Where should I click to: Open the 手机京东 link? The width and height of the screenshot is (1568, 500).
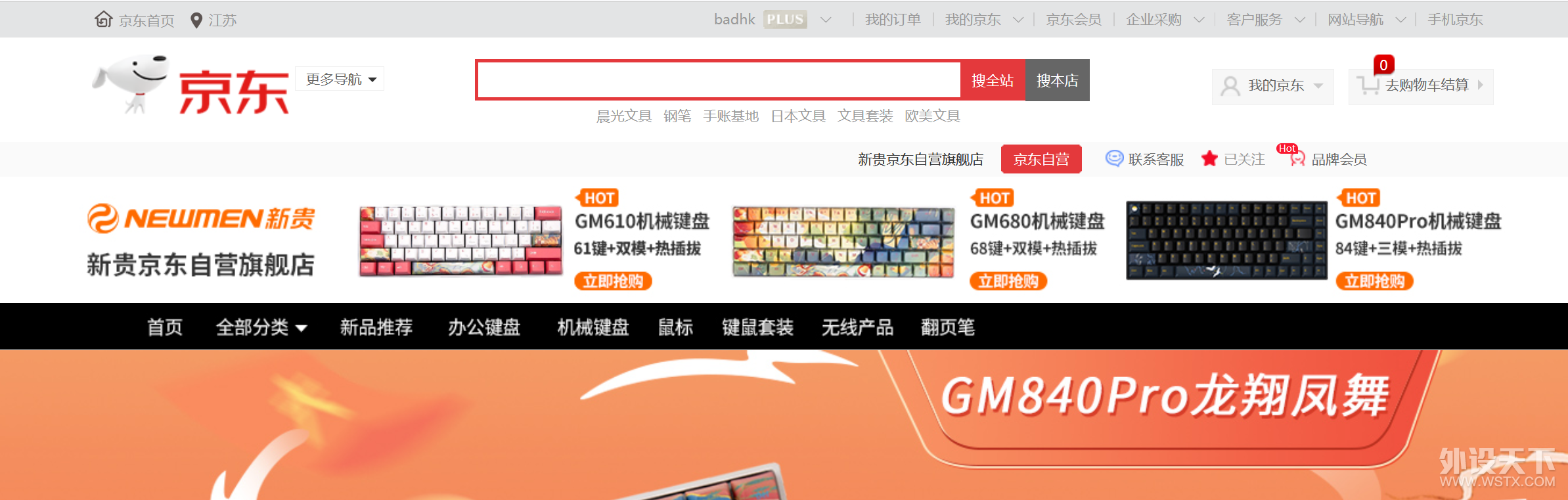click(1455, 20)
